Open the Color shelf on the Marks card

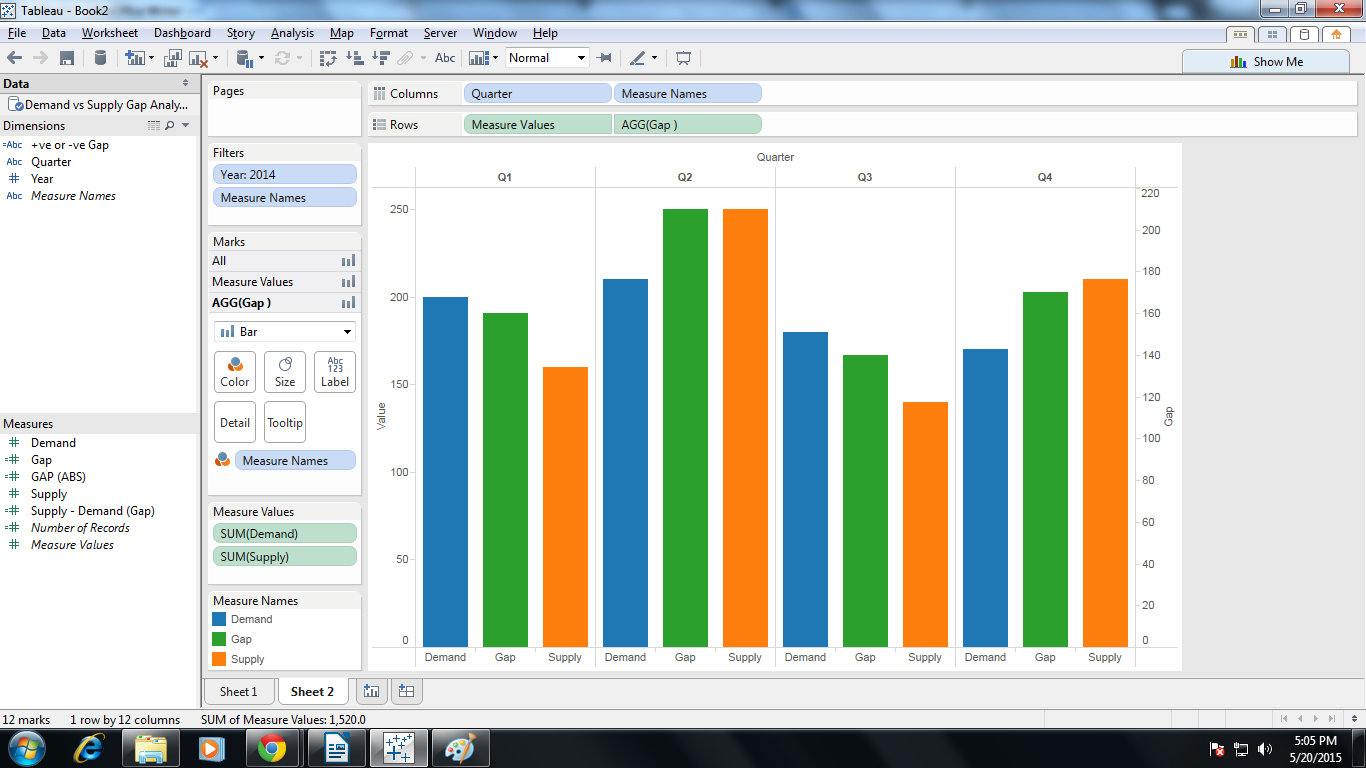234,371
